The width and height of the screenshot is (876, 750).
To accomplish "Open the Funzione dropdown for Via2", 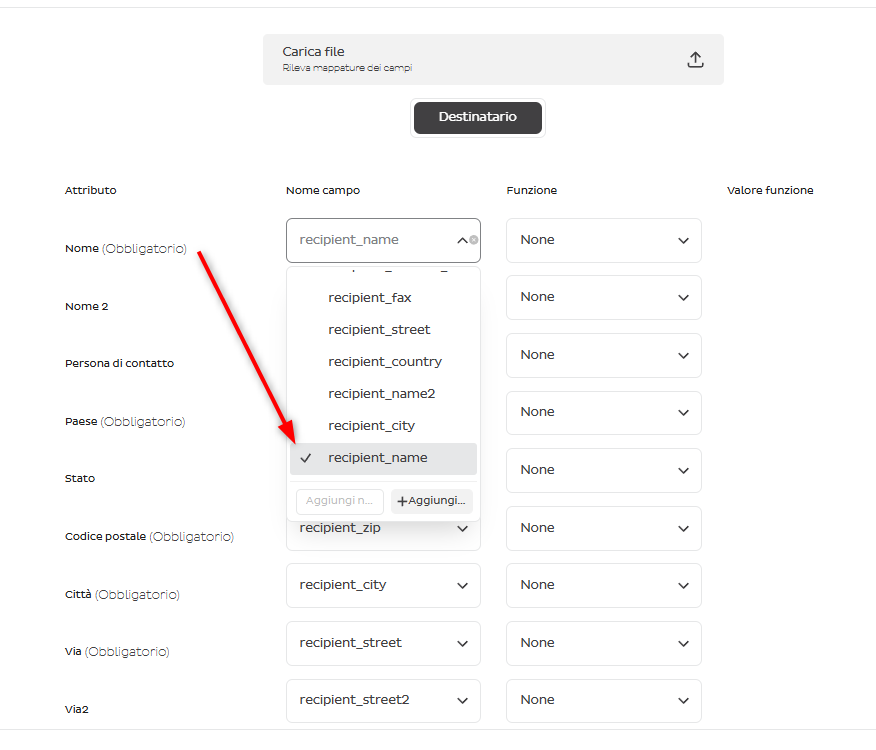I will pos(603,700).
